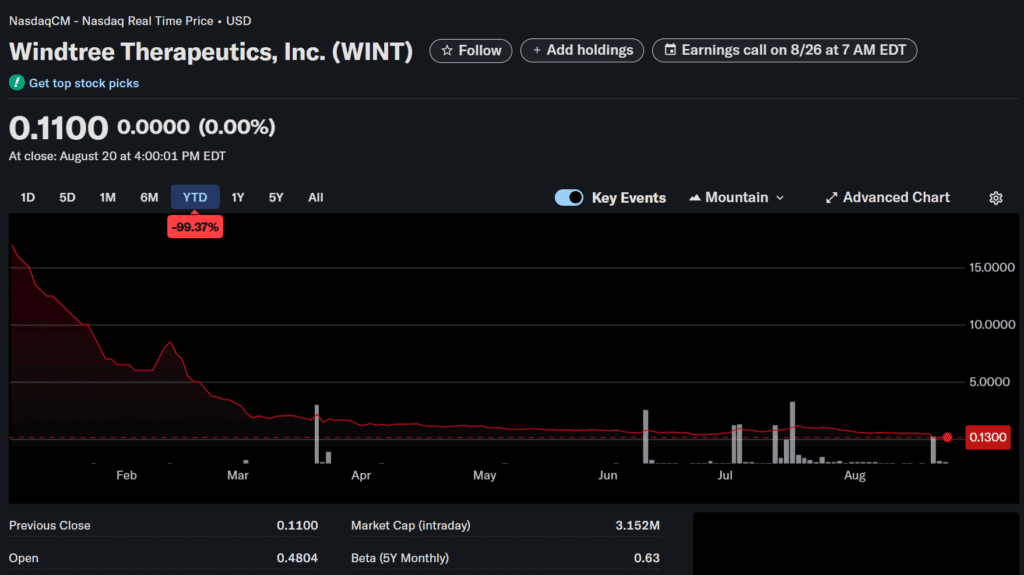
Task: Click the plus icon in Add holdings
Action: pyautogui.click(x=537, y=50)
